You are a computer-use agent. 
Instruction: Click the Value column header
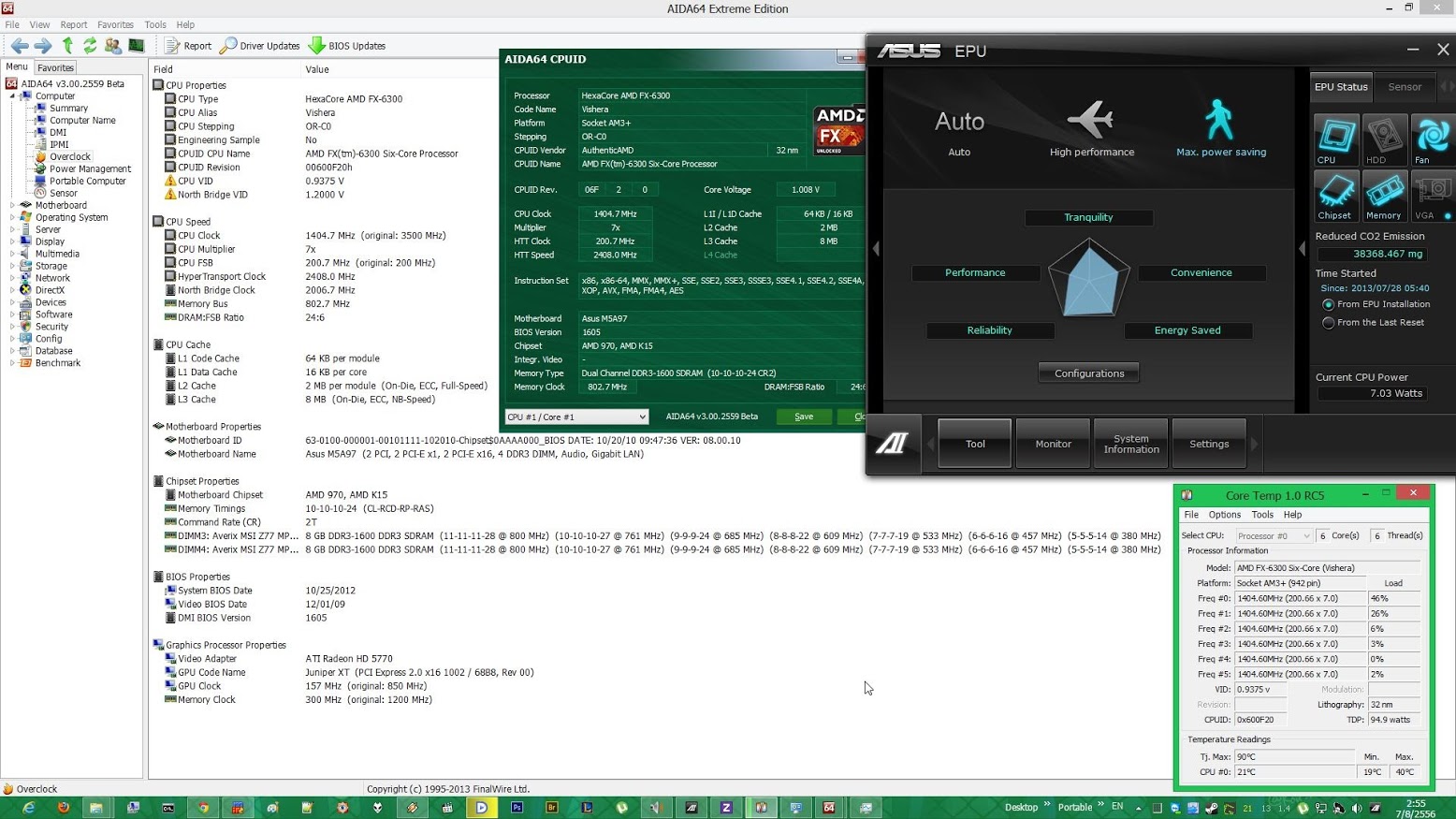317,69
